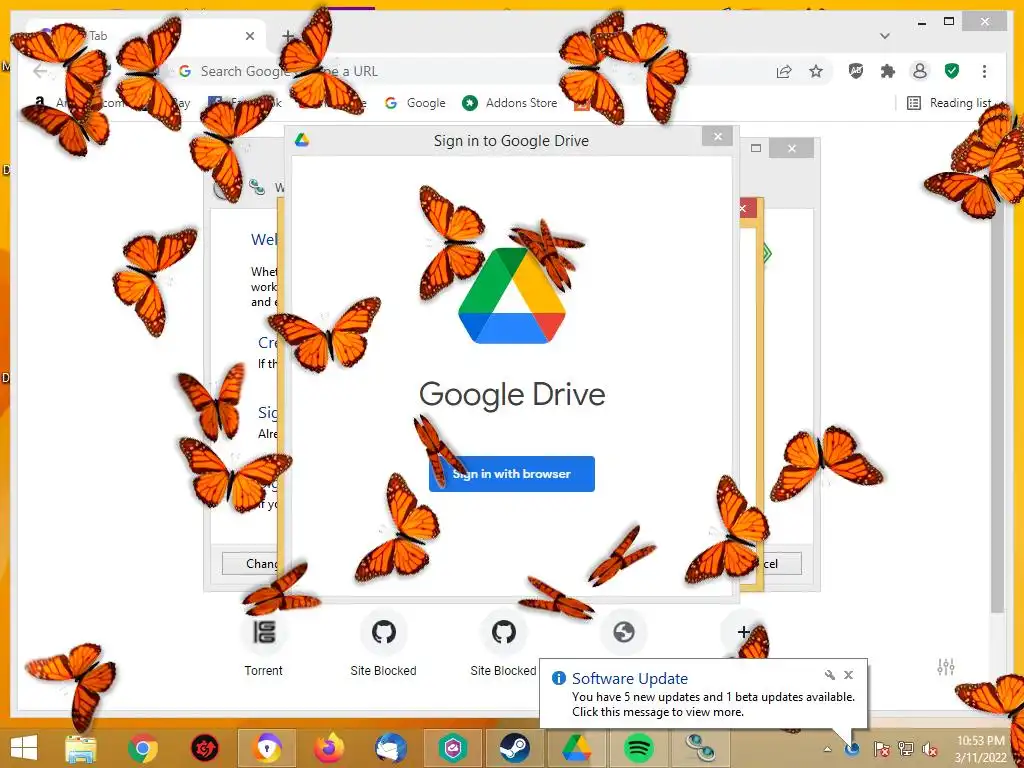Open the Windows Start button
The image size is (1024, 768).
pyautogui.click(x=24, y=747)
